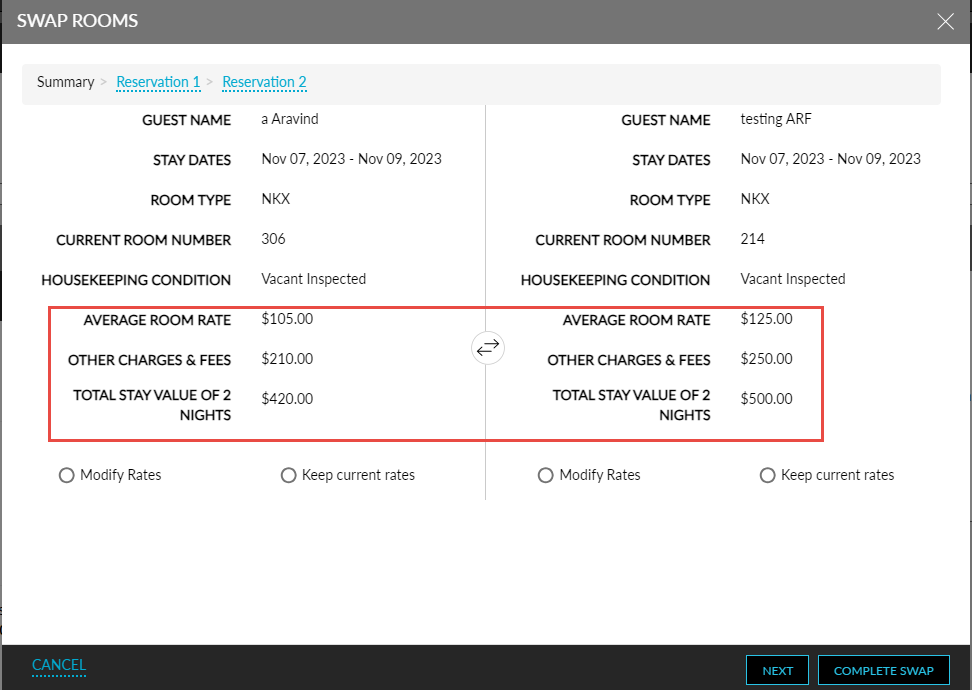Open the Reservation 2 breadcrumb link
Screen dimensions: 972x690
pos(263,83)
